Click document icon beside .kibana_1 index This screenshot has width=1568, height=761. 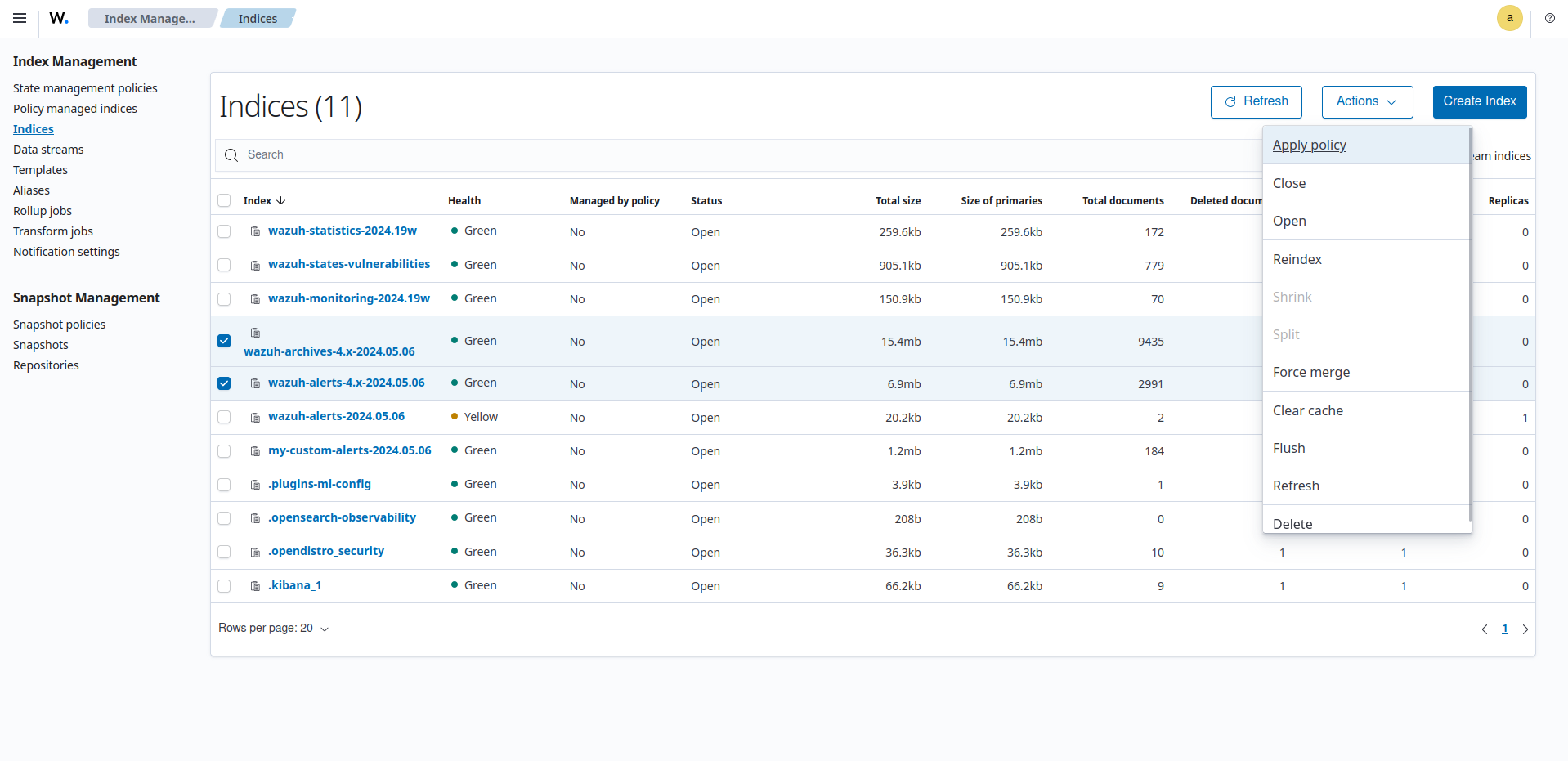(255, 586)
